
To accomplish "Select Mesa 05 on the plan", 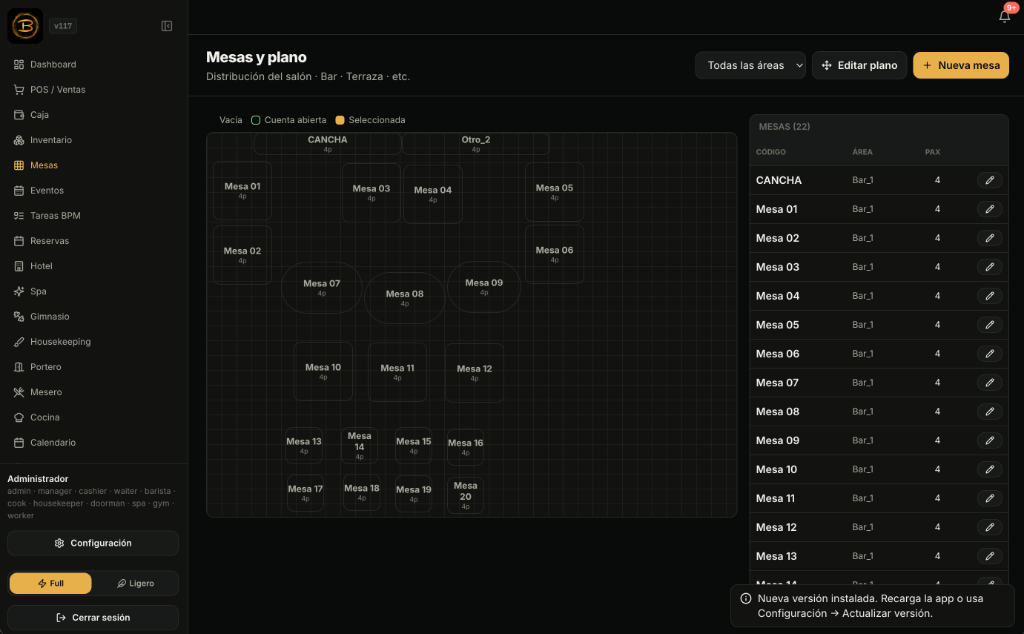I will pyautogui.click(x=554, y=192).
